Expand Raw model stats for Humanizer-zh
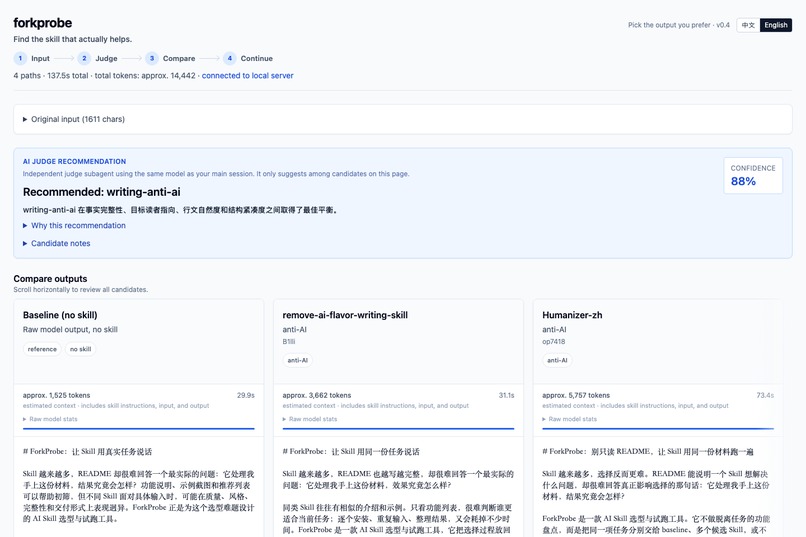Viewport: 806px width, 537px height. pyautogui.click(x=570, y=419)
